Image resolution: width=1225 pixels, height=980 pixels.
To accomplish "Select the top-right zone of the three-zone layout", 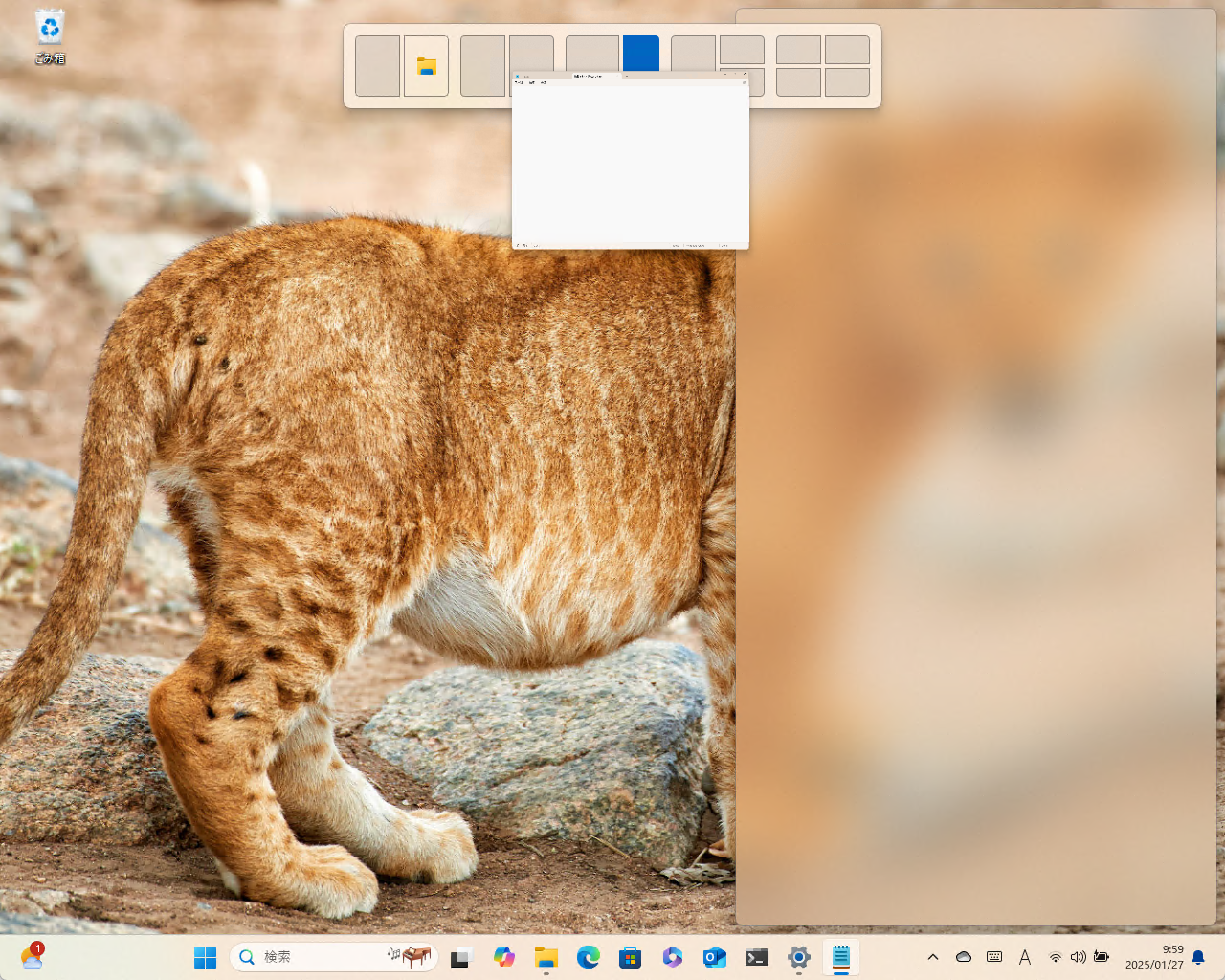I will [742, 50].
